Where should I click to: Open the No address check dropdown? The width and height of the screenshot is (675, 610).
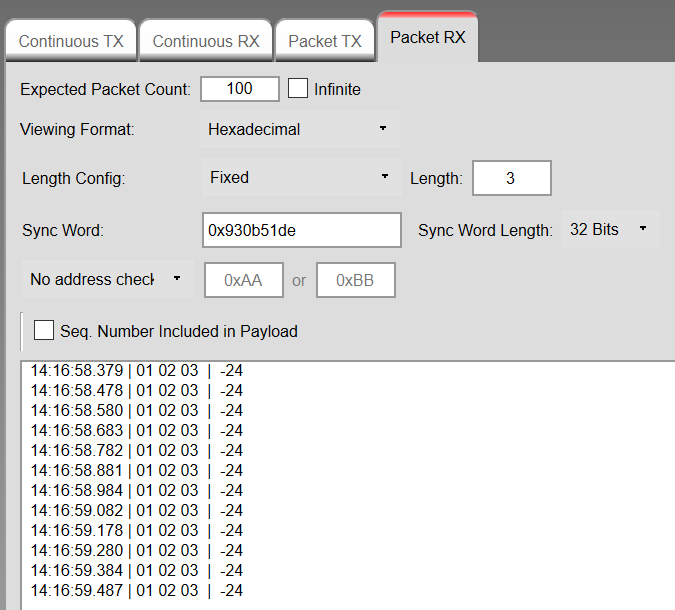click(x=108, y=279)
